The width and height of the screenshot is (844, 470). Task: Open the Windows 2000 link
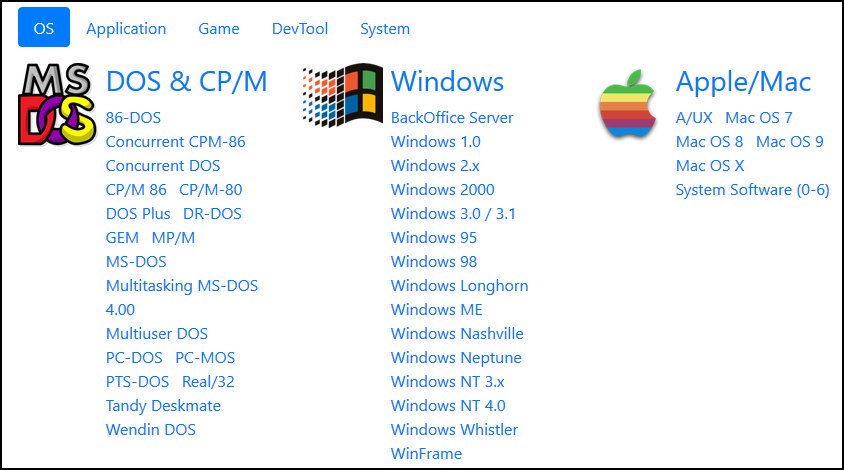tap(442, 190)
